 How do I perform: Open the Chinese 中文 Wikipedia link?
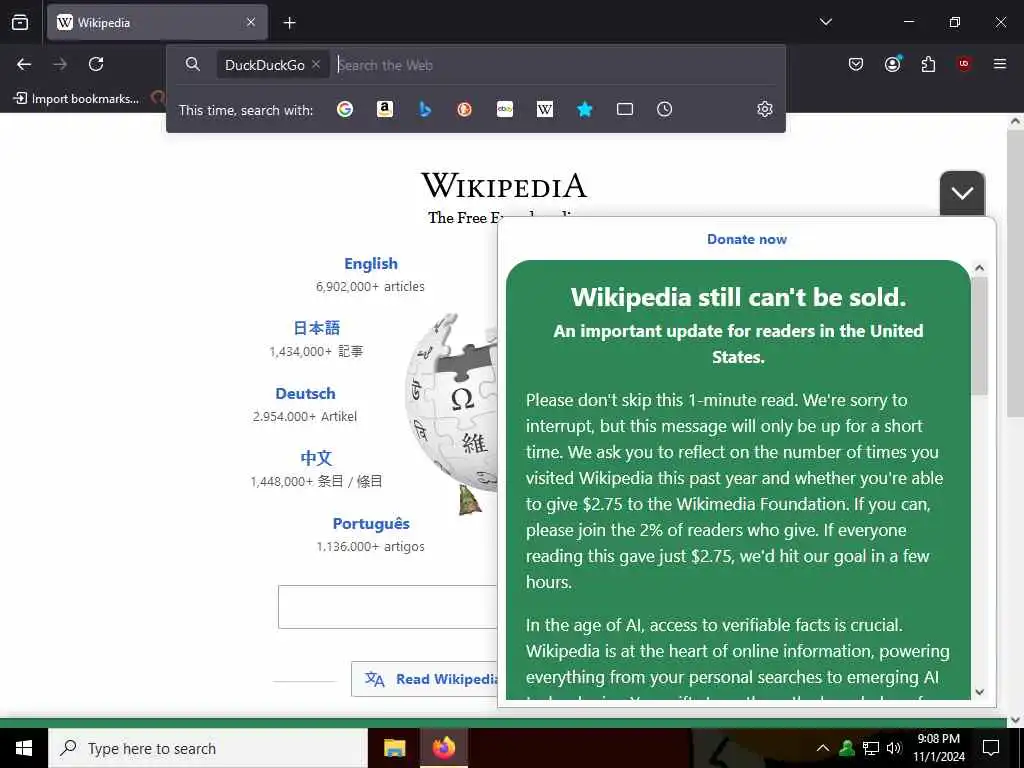[x=316, y=458]
